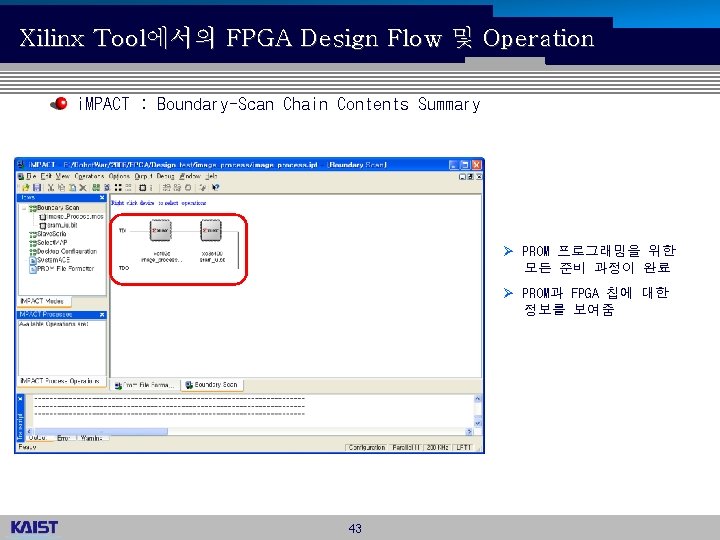Open the View menu
720x540 pixels.
62,176
